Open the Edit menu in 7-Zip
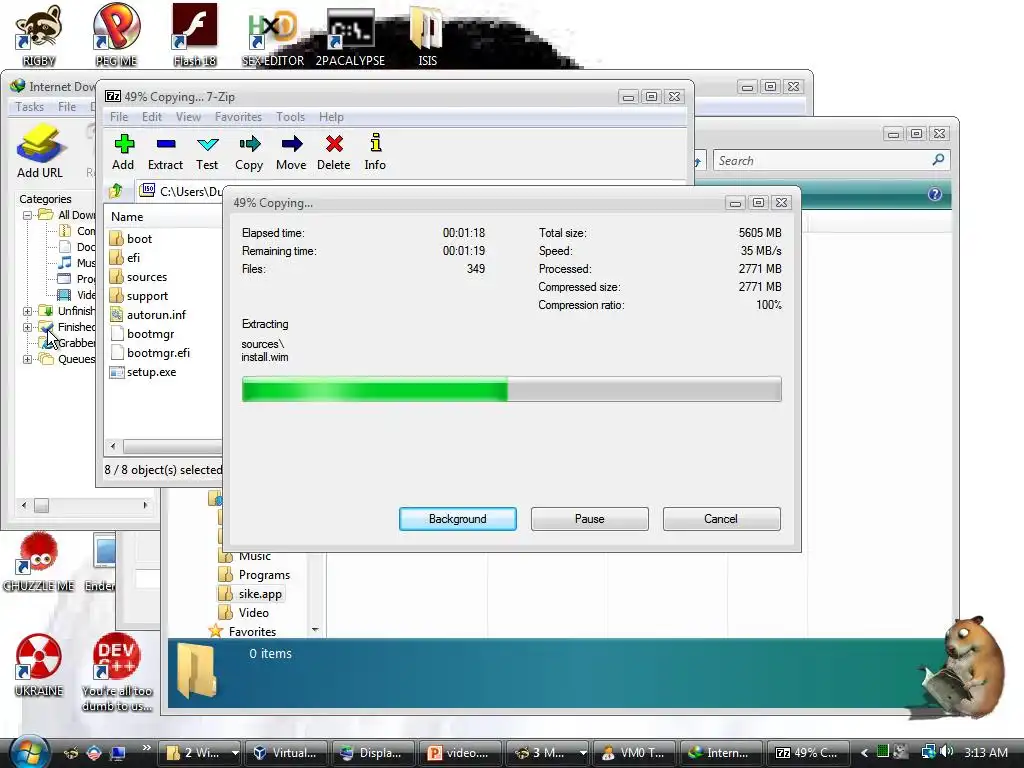Image resolution: width=1024 pixels, height=768 pixels. pyautogui.click(x=152, y=117)
